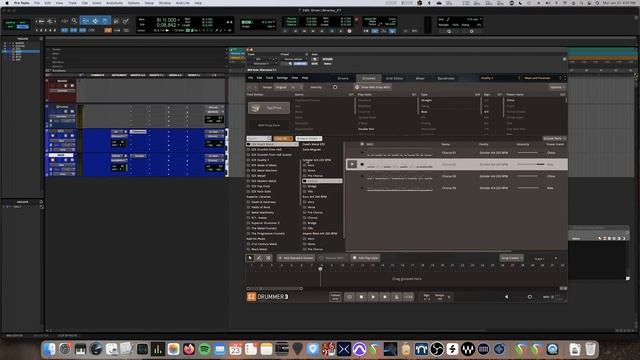This screenshot has height=360, width=640.
Task: Click the Add Play Style button
Action: coord(365,258)
